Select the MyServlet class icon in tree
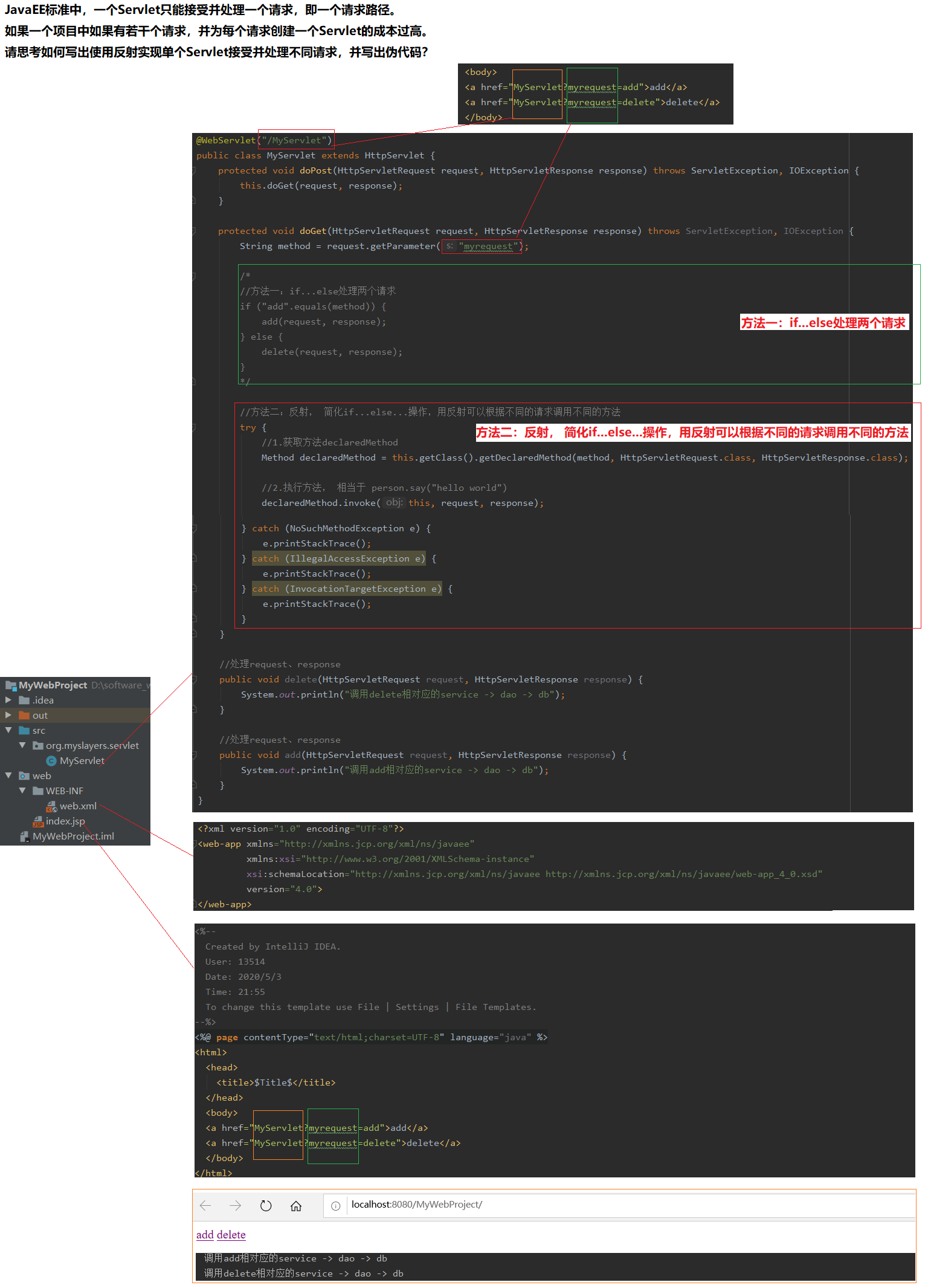 51,761
